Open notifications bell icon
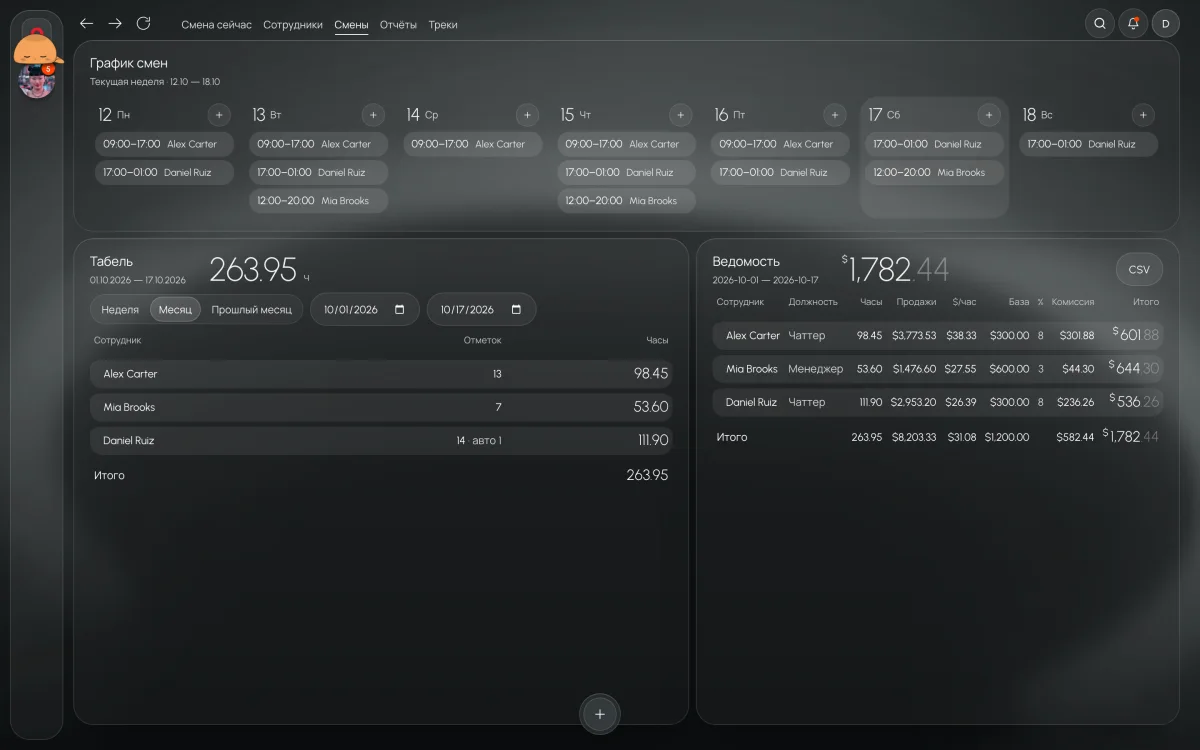Image resolution: width=1200 pixels, height=750 pixels. tap(1133, 24)
